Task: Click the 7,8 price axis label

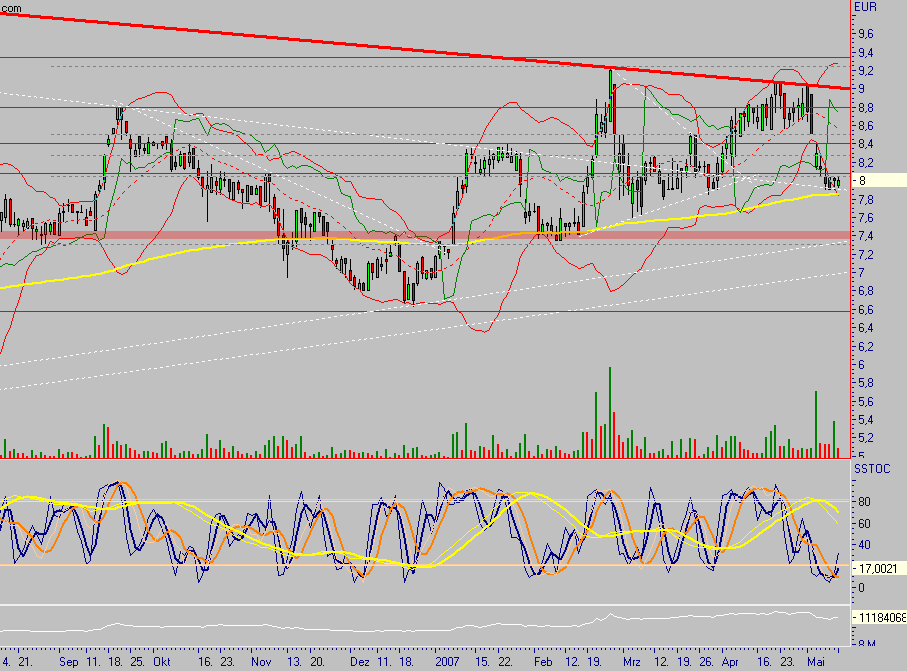Action: point(866,200)
